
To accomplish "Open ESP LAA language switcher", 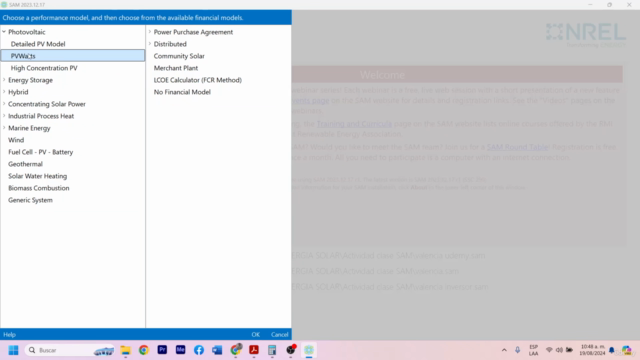I will click(x=533, y=350).
